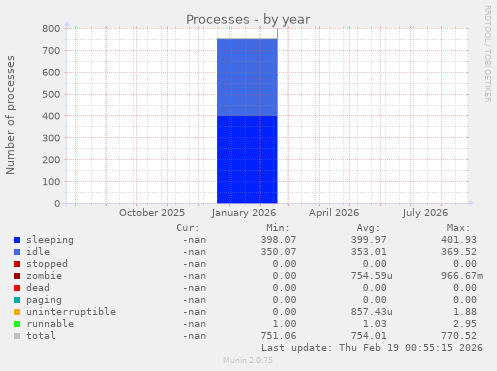497x371 pixels.
Task: Click the 'sleeping' legend label
Action: (x=50, y=240)
